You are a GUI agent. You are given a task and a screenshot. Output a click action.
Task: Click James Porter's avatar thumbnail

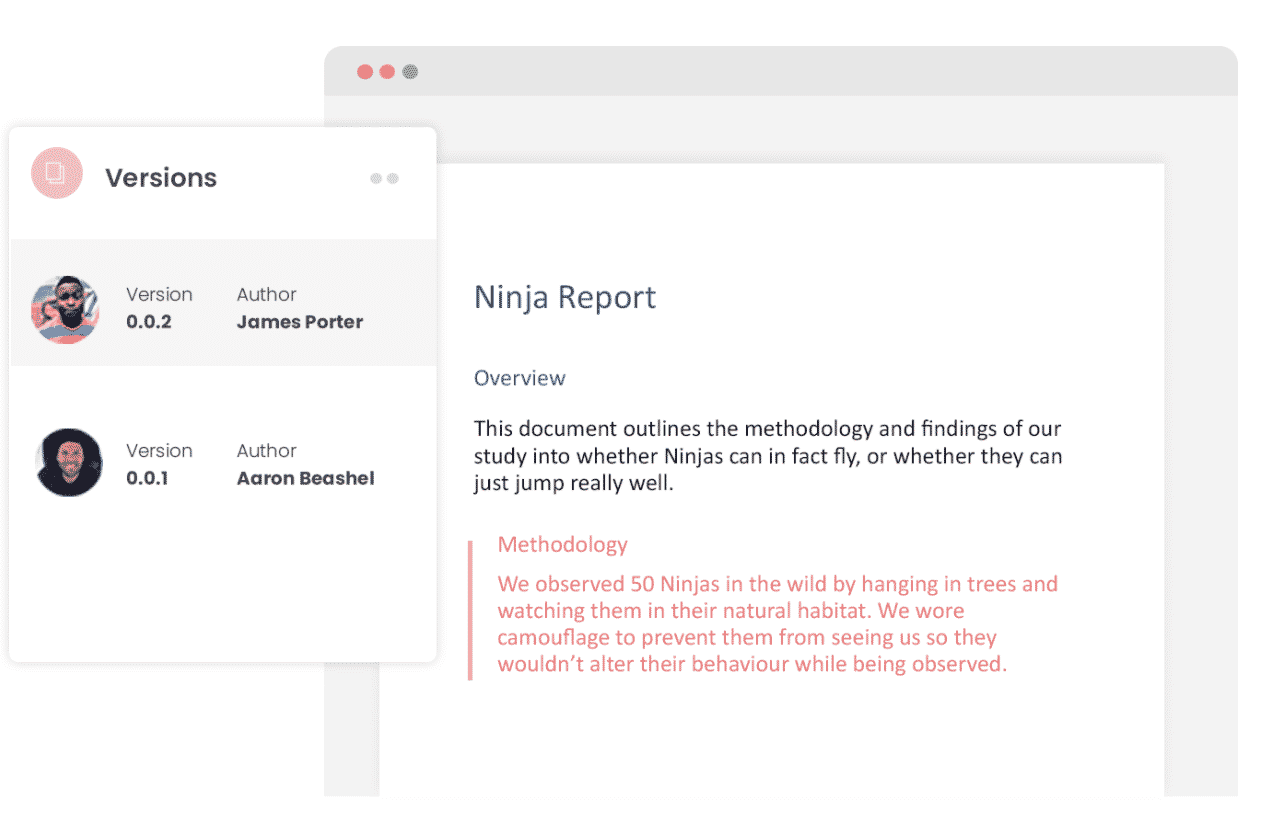(x=66, y=308)
